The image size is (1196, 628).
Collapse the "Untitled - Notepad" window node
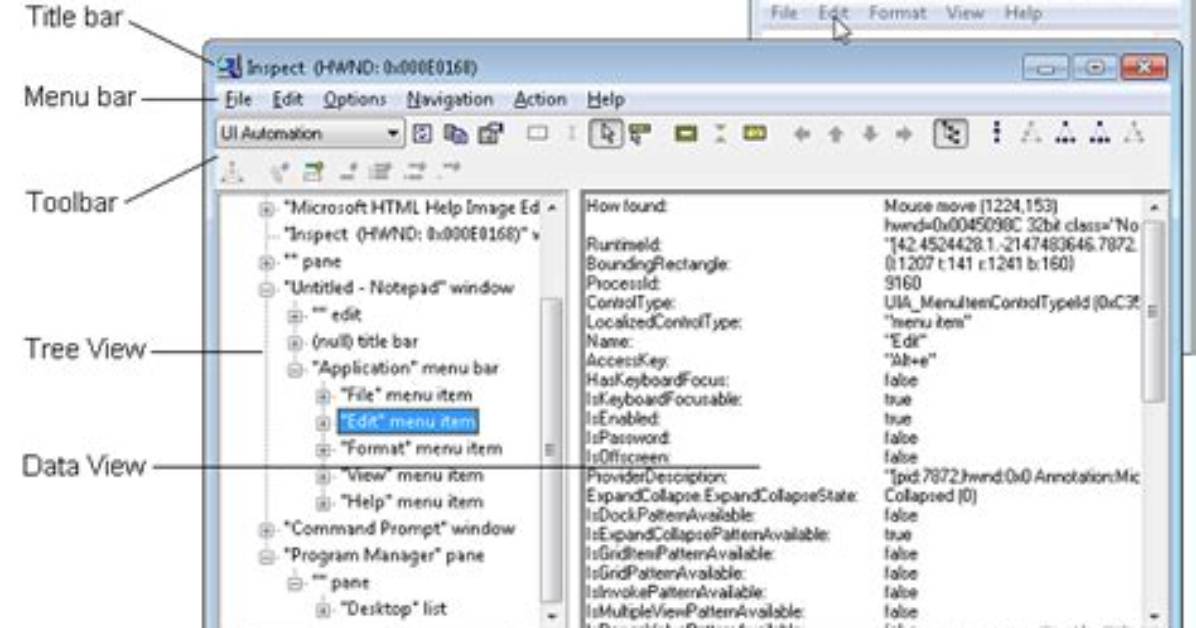(x=266, y=288)
